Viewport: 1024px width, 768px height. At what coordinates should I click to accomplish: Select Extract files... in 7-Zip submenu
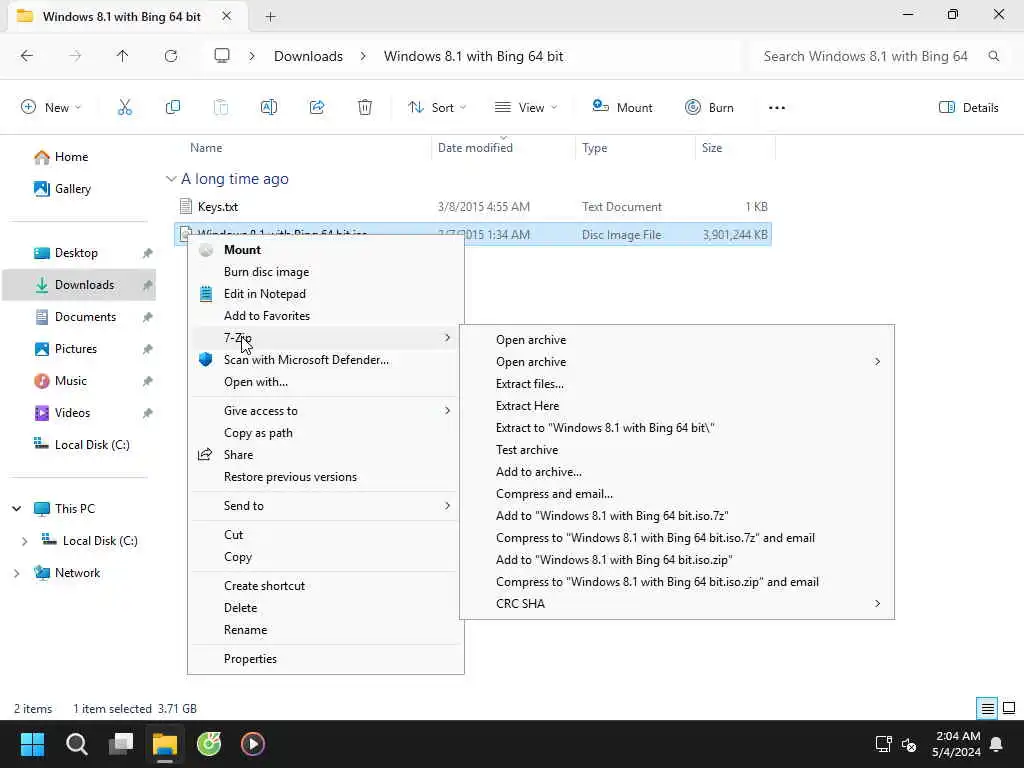coord(677,384)
